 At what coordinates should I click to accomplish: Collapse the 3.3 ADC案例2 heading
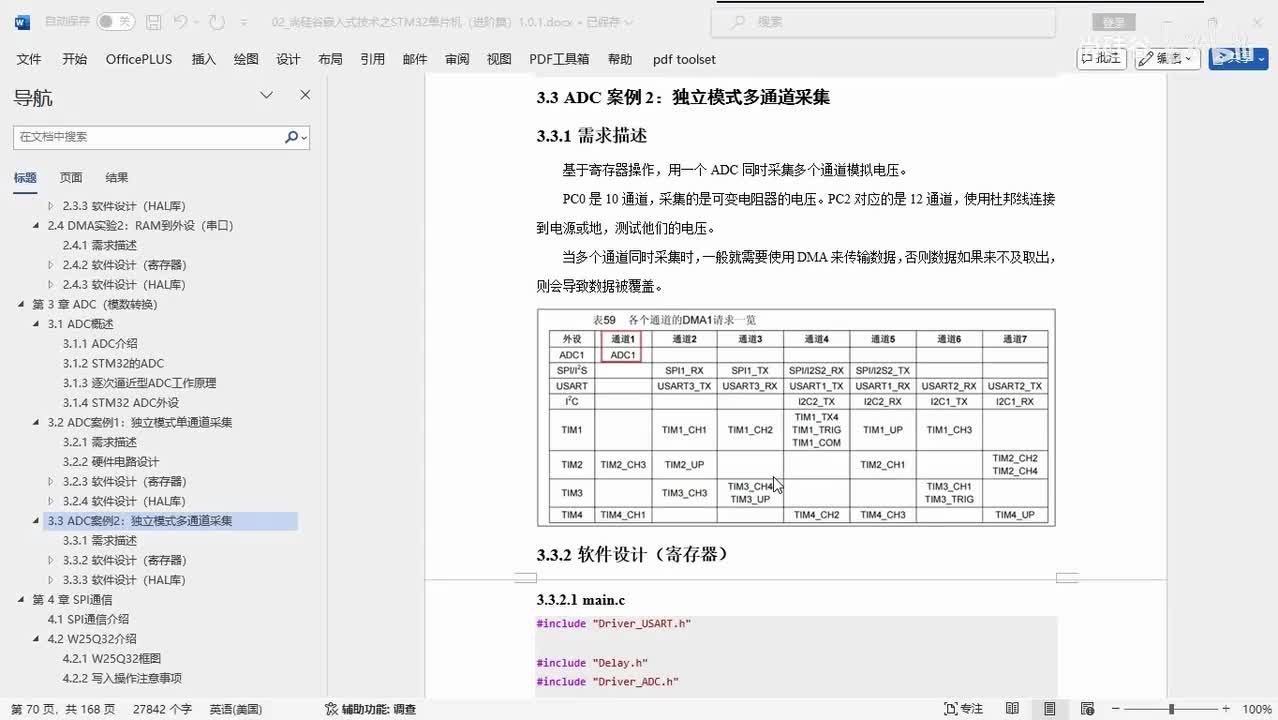tap(36, 521)
